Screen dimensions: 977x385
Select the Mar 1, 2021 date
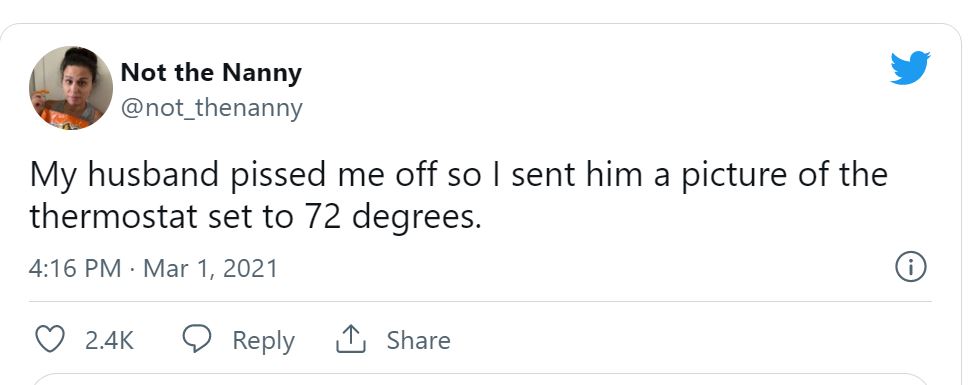coord(210,269)
